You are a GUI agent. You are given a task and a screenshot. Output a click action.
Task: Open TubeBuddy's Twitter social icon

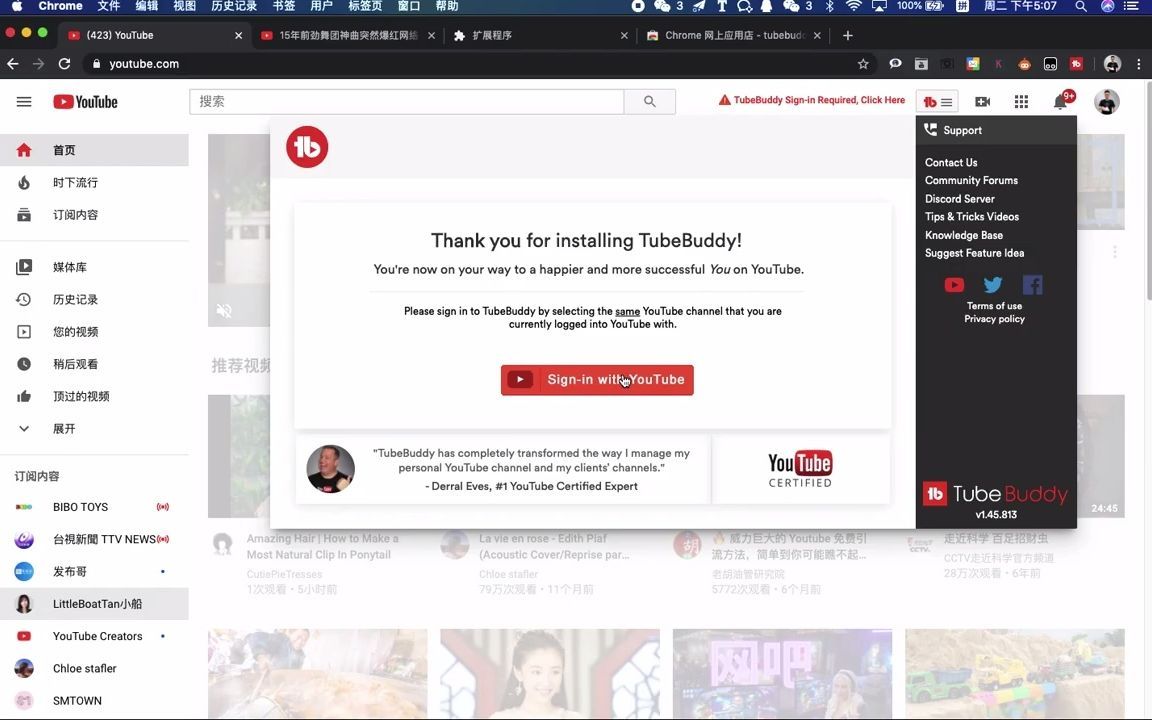coord(993,284)
